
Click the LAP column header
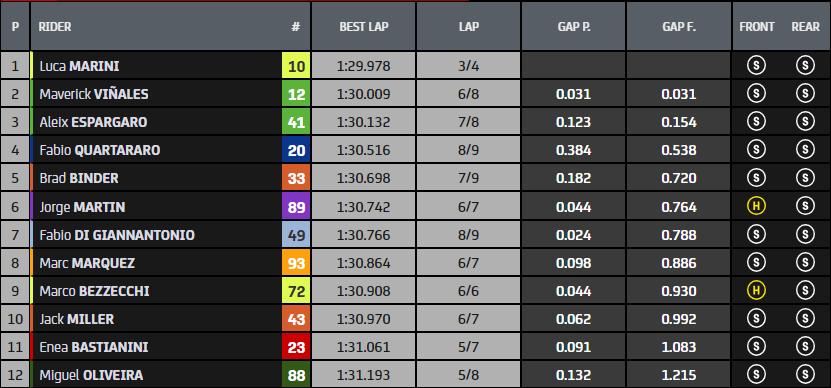coord(468,27)
